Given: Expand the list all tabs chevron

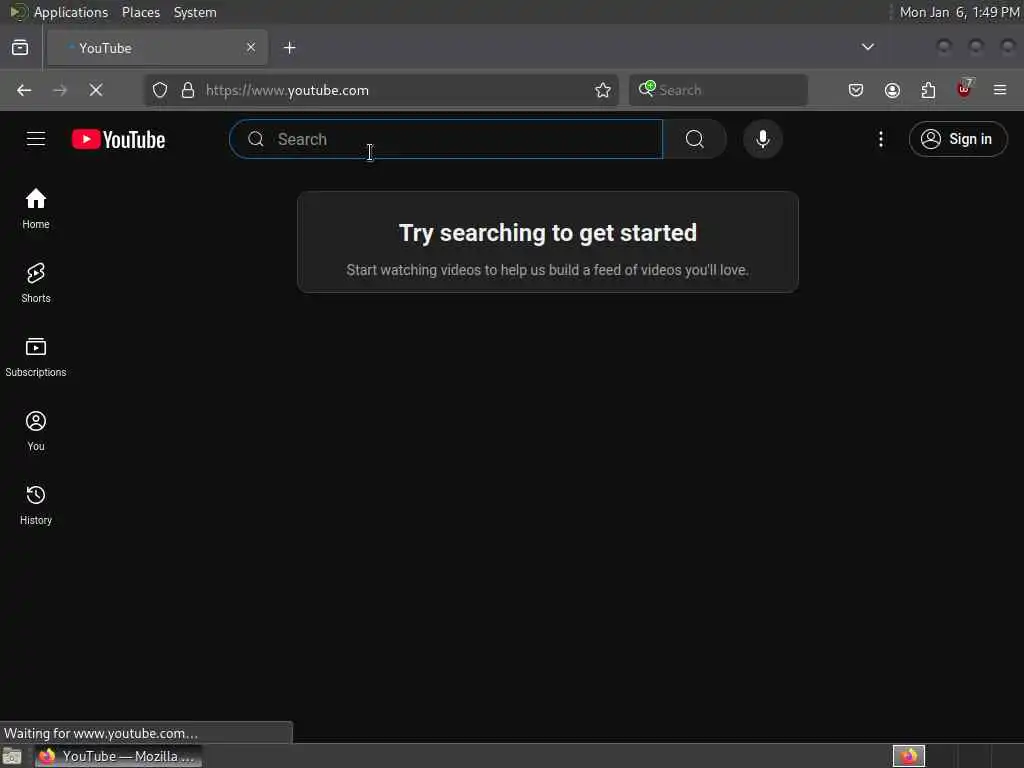Looking at the screenshot, I should pos(867,47).
